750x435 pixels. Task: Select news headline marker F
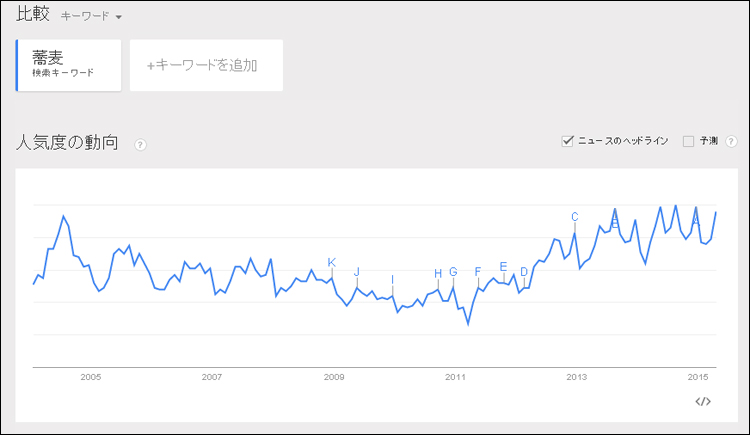478,272
